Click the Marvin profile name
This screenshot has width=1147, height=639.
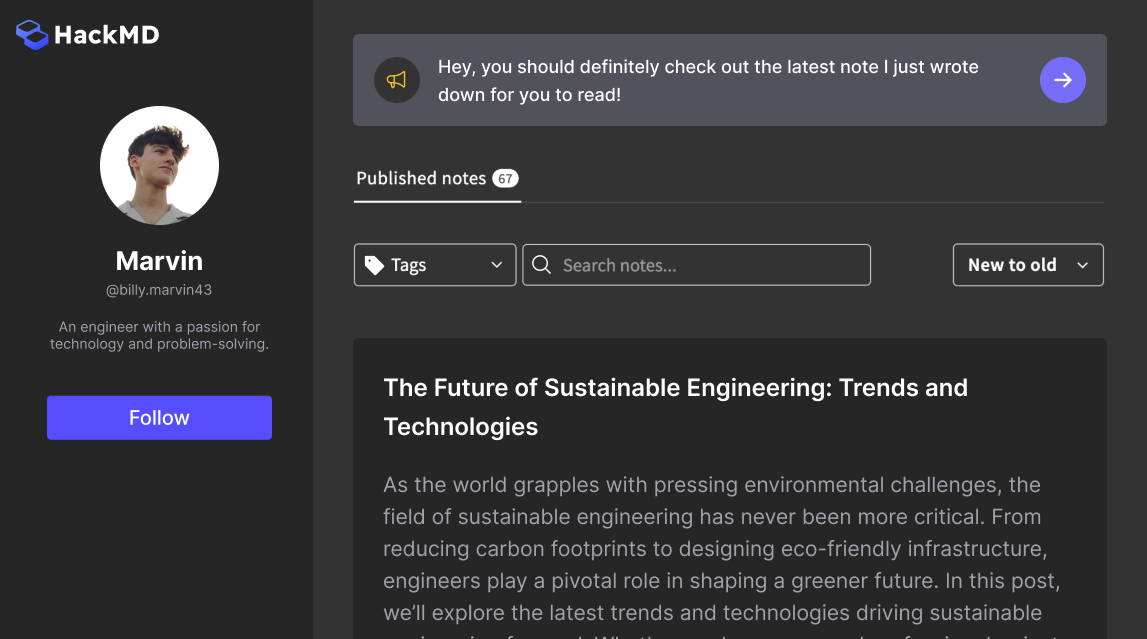[x=159, y=261]
